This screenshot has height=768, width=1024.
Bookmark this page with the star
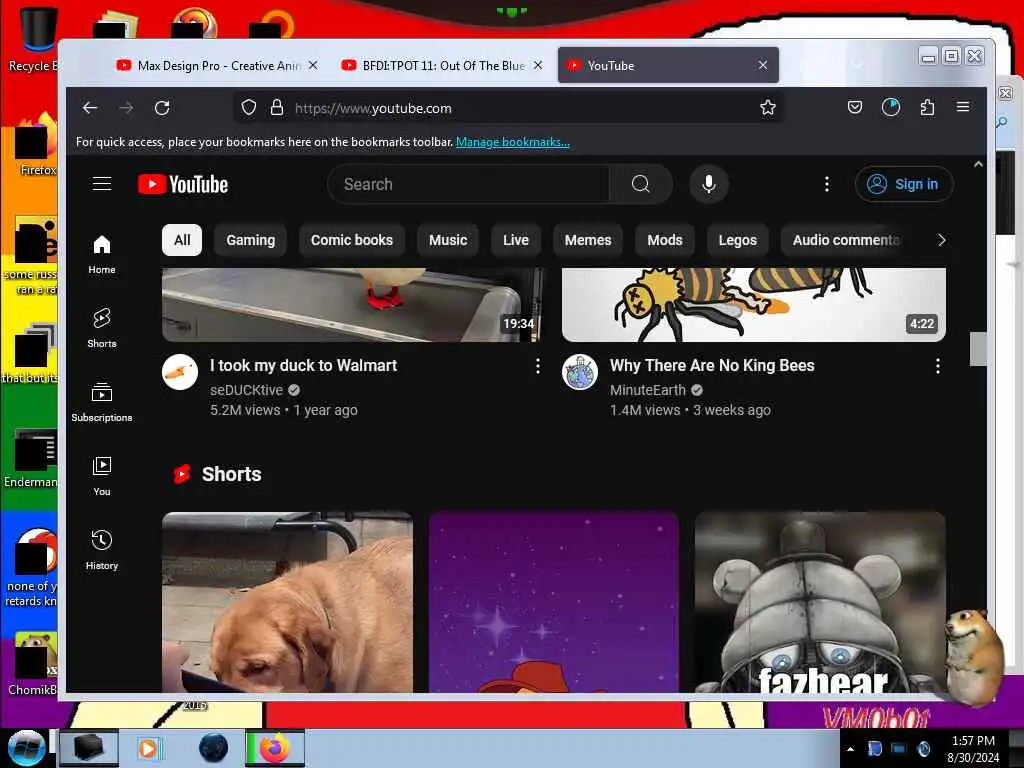(768, 108)
